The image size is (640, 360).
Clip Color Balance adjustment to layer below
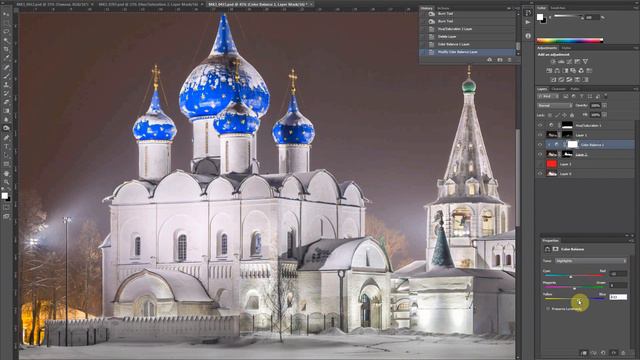584,353
